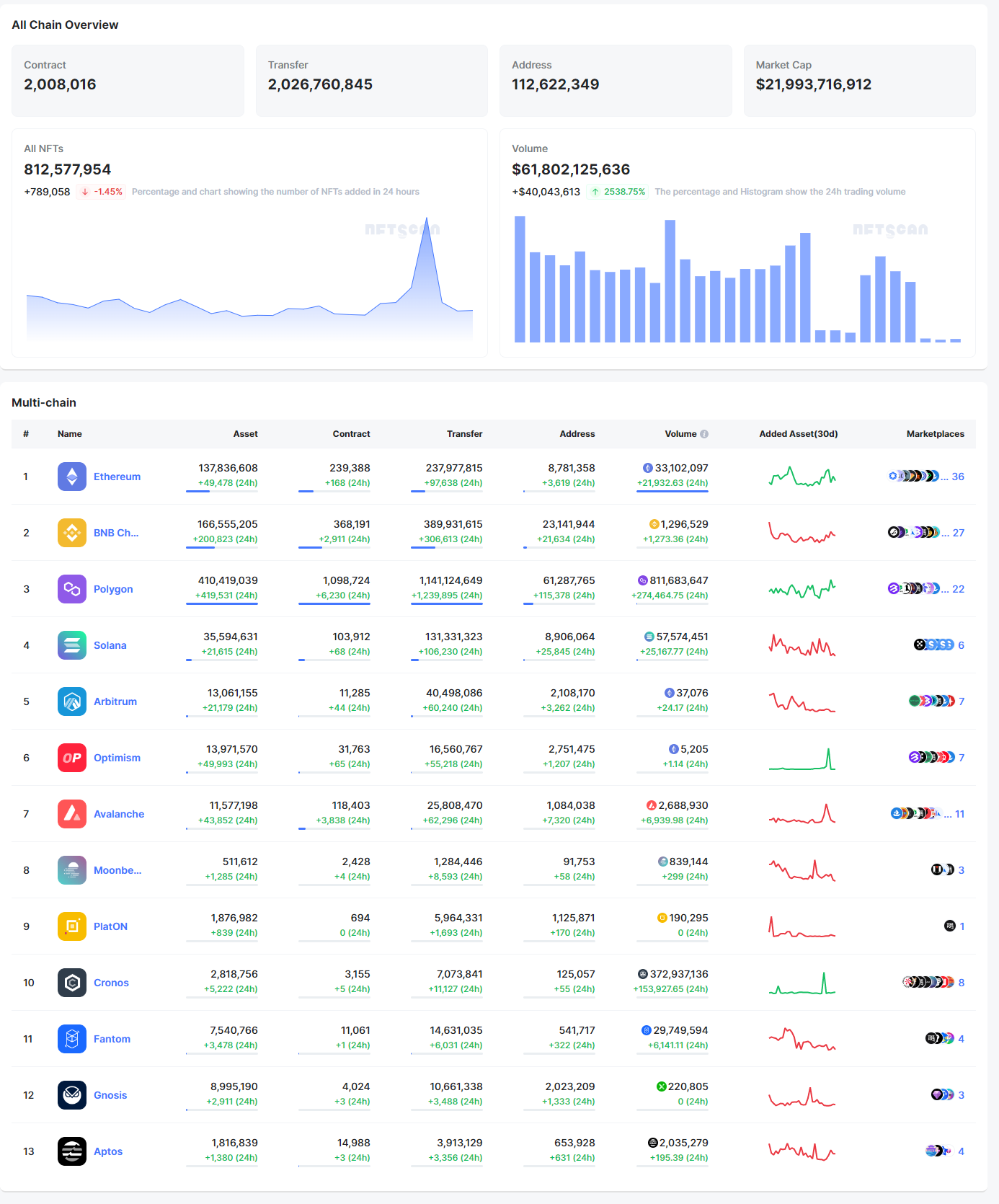This screenshot has height=1204, width=999.
Task: Open the Gnosis chain link
Action: pos(110,1095)
